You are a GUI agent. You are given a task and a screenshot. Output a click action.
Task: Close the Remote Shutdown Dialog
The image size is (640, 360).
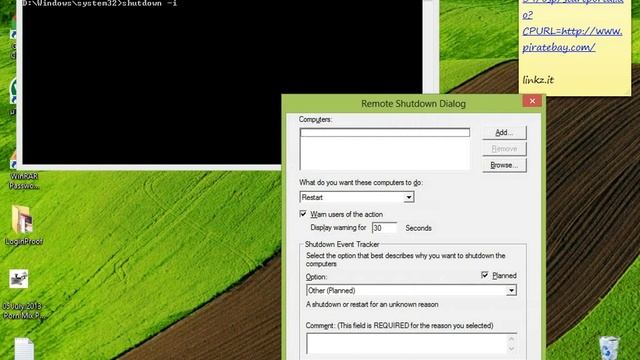(532, 101)
